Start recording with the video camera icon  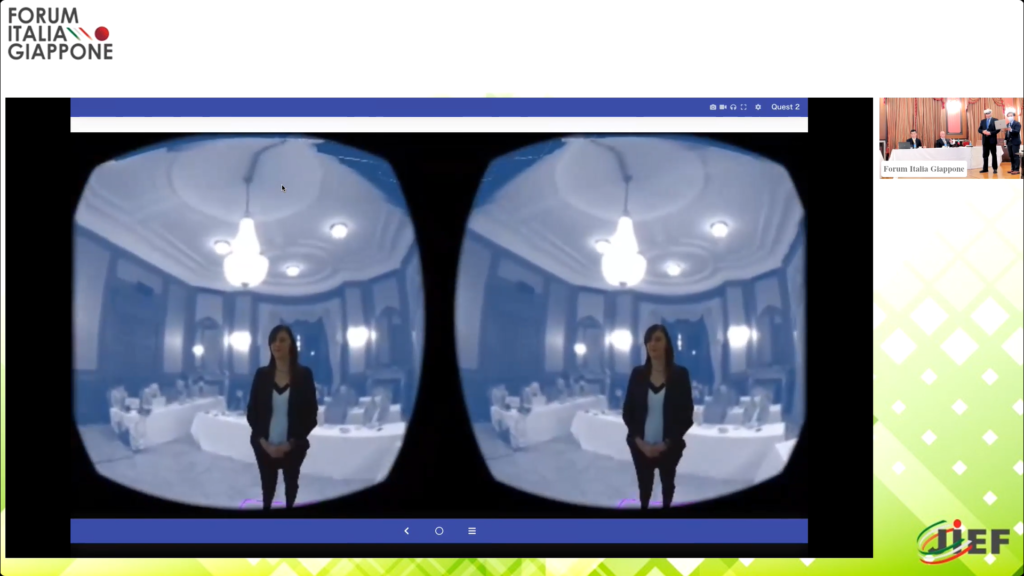point(723,107)
